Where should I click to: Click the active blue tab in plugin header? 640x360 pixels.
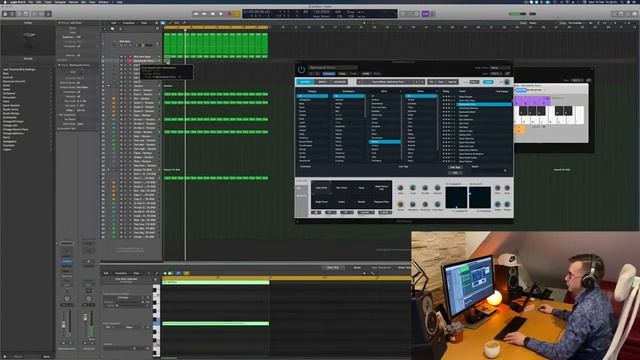tap(305, 82)
